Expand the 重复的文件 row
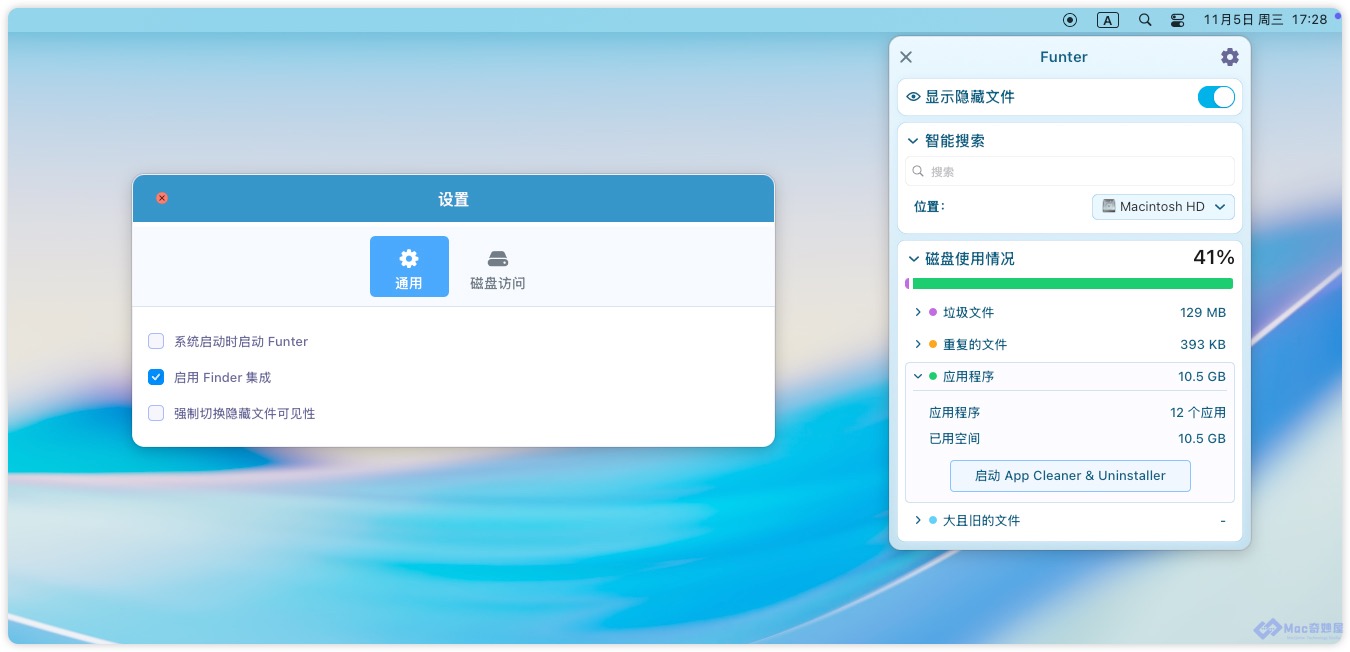The height and width of the screenshot is (652, 1350). point(918,345)
